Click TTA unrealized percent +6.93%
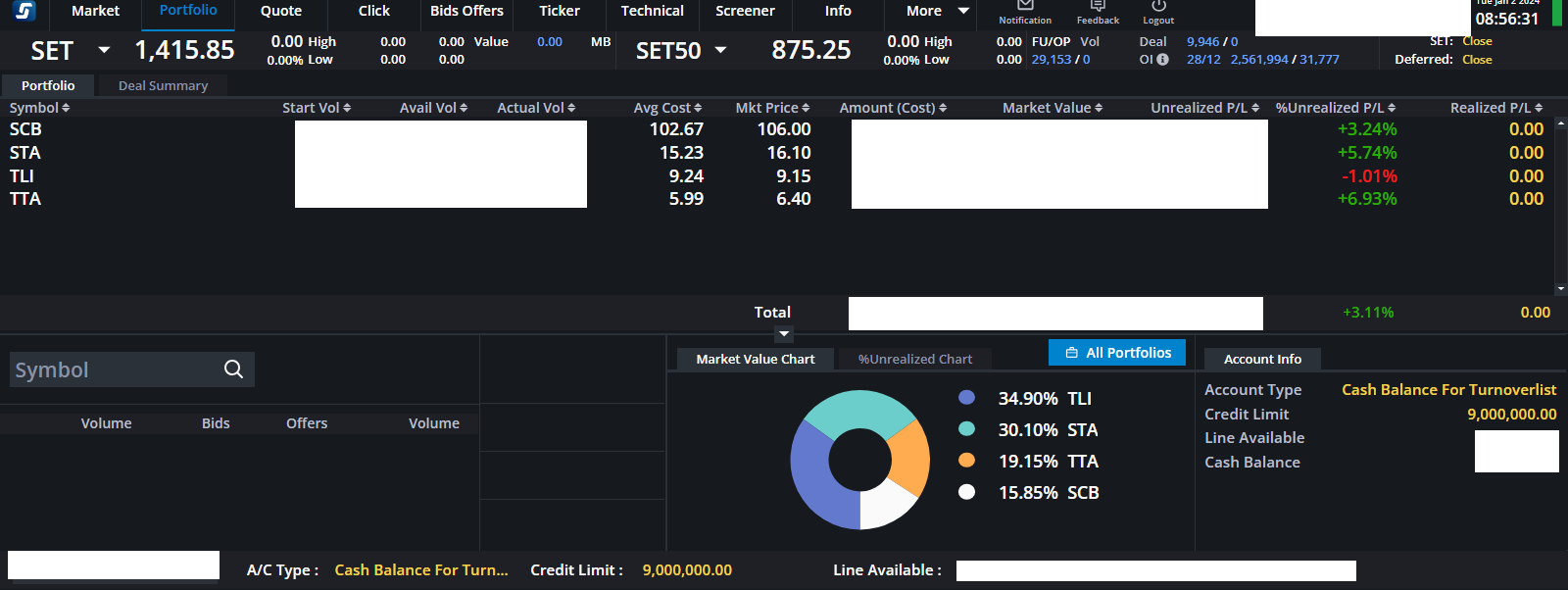1568x590 pixels. 1367,199
